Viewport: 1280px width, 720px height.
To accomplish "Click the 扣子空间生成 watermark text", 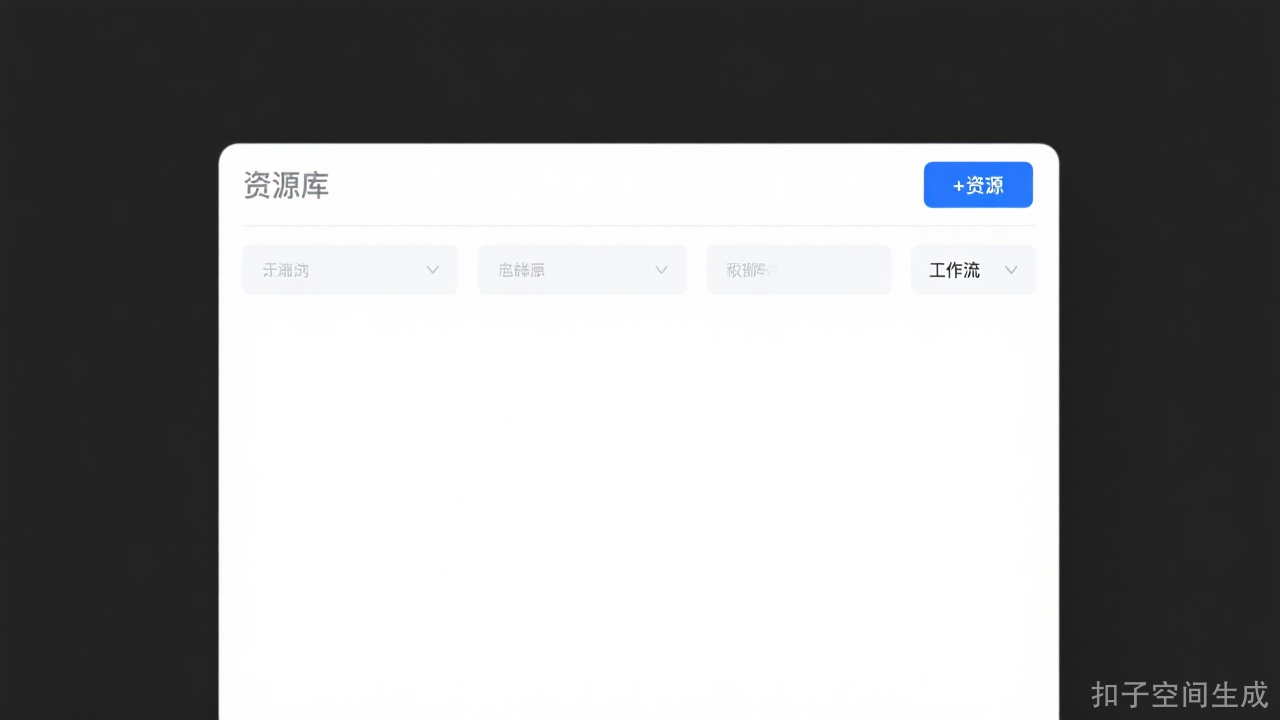I will pos(1179,694).
